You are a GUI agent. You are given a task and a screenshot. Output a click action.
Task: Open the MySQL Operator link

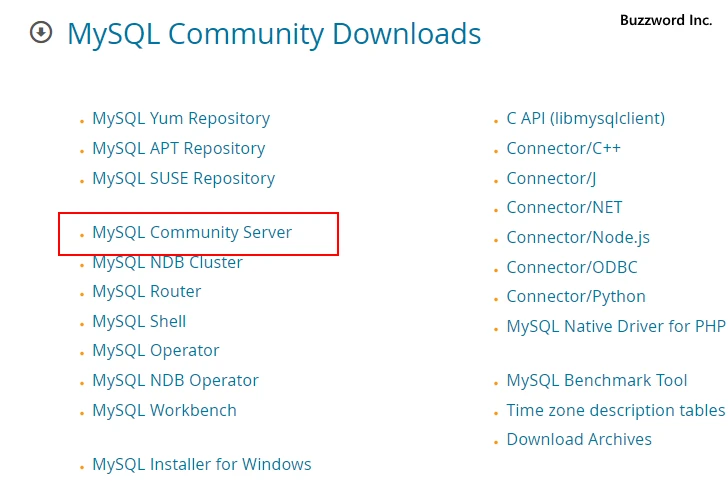(156, 351)
